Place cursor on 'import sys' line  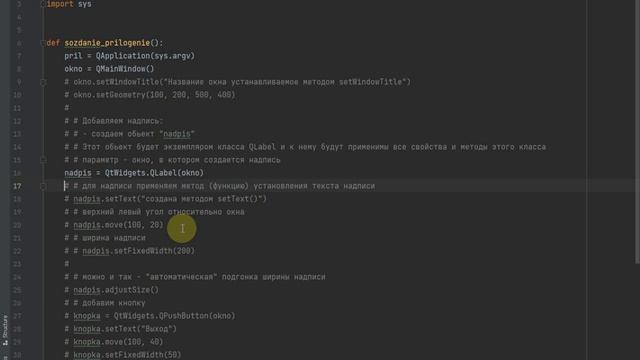69,4
